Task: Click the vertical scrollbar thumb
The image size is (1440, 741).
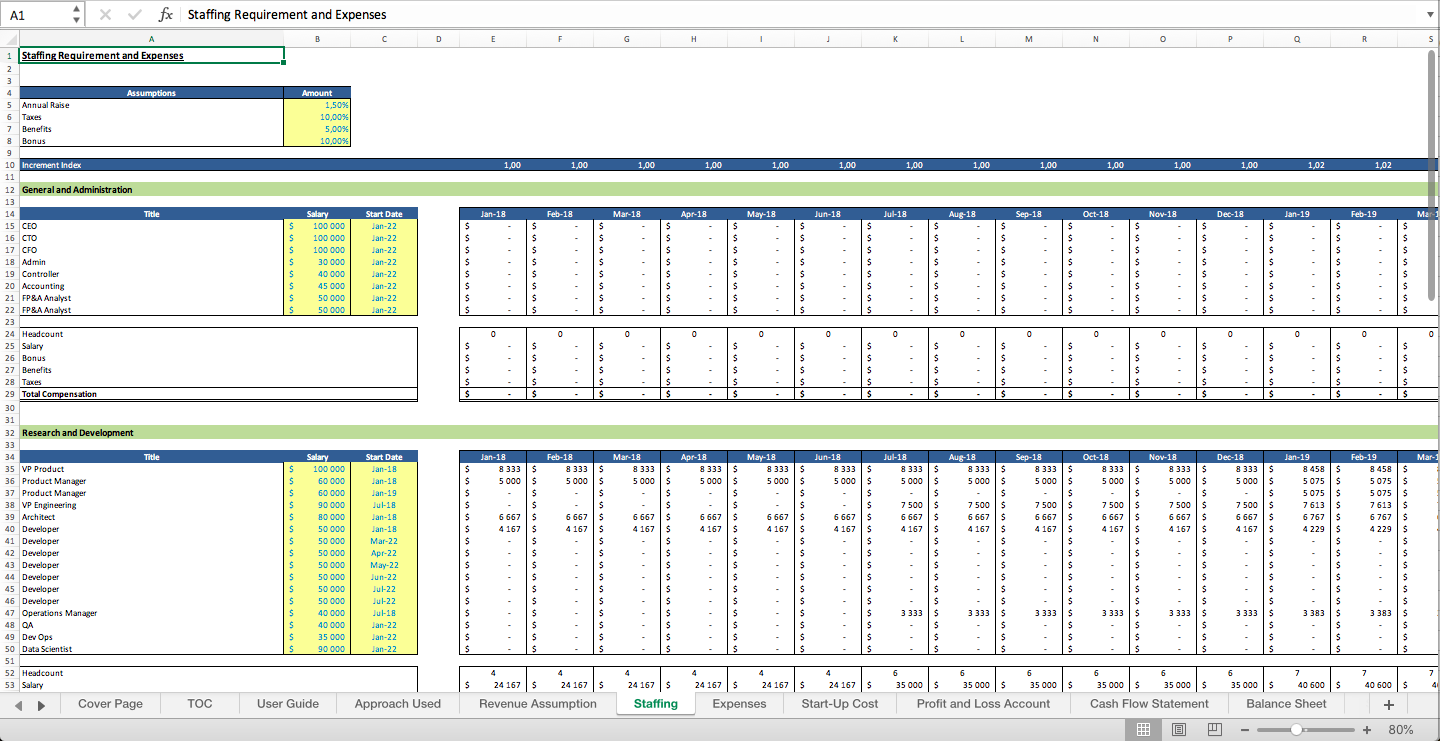Action: [x=1432, y=173]
